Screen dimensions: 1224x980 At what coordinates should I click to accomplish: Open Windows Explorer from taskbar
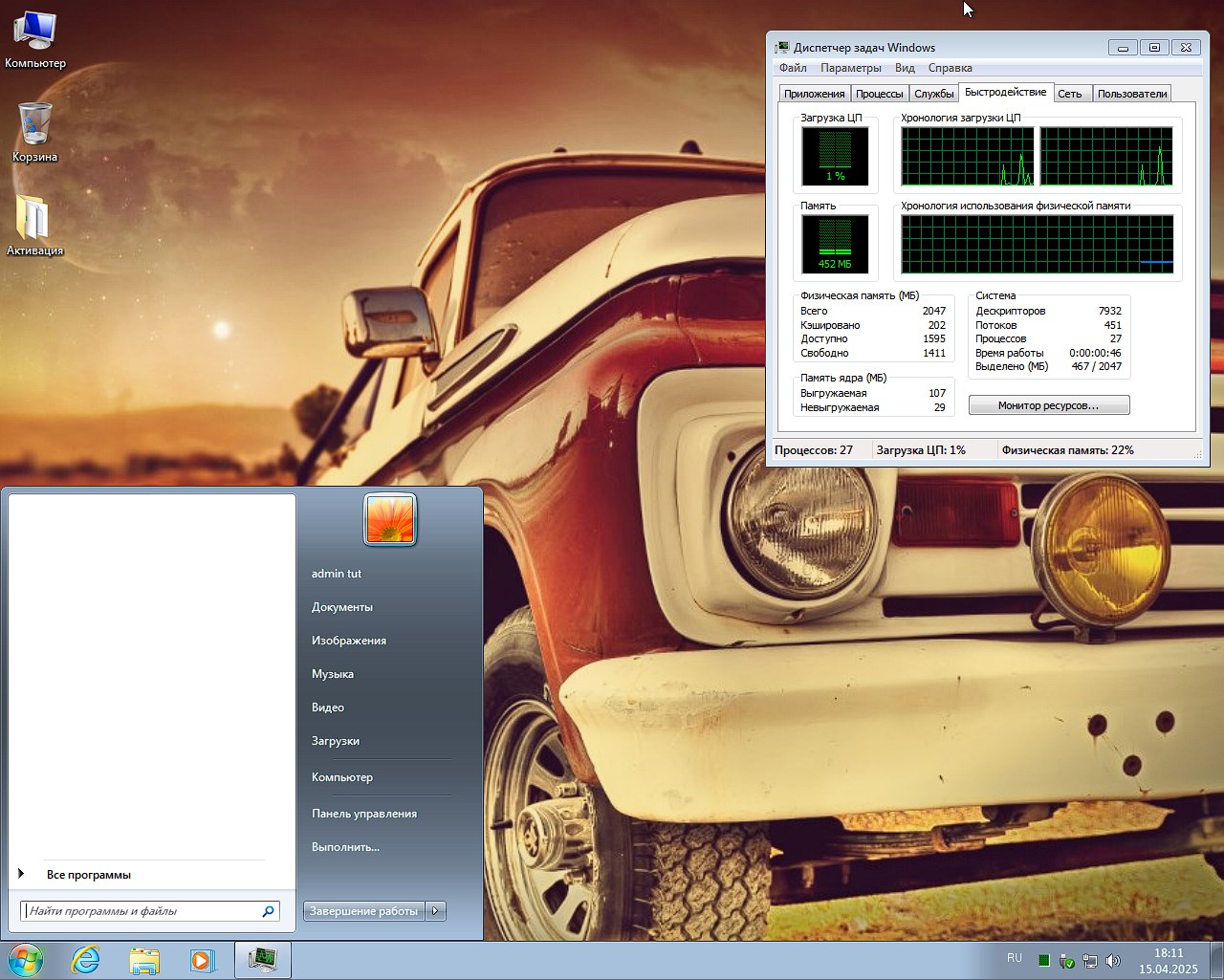click(x=144, y=960)
